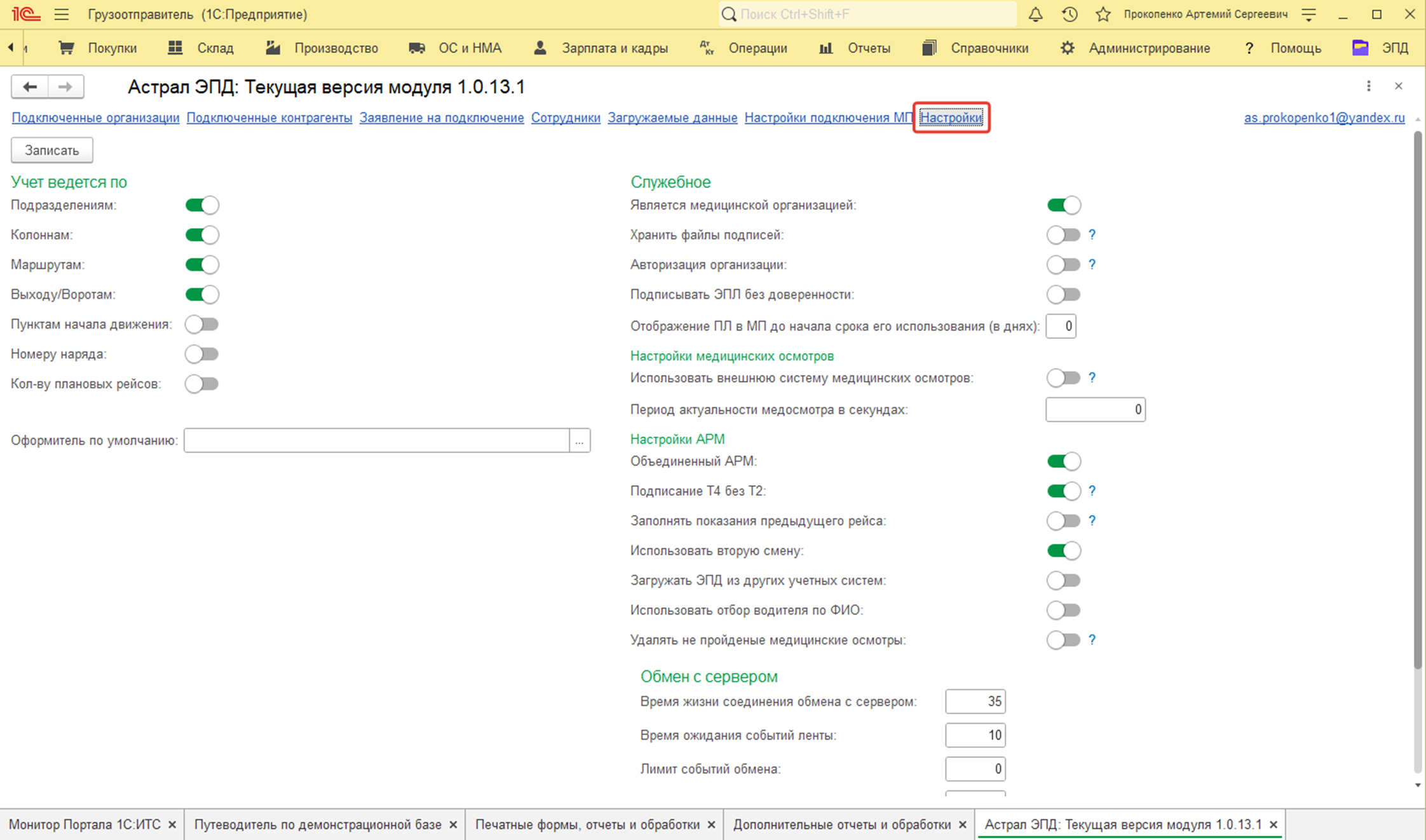Open ОС и НМА section

click(x=455, y=48)
